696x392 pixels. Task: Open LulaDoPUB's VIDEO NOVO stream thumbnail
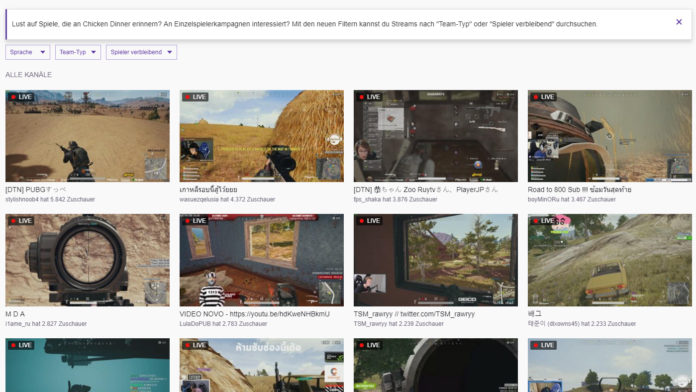[261, 260]
